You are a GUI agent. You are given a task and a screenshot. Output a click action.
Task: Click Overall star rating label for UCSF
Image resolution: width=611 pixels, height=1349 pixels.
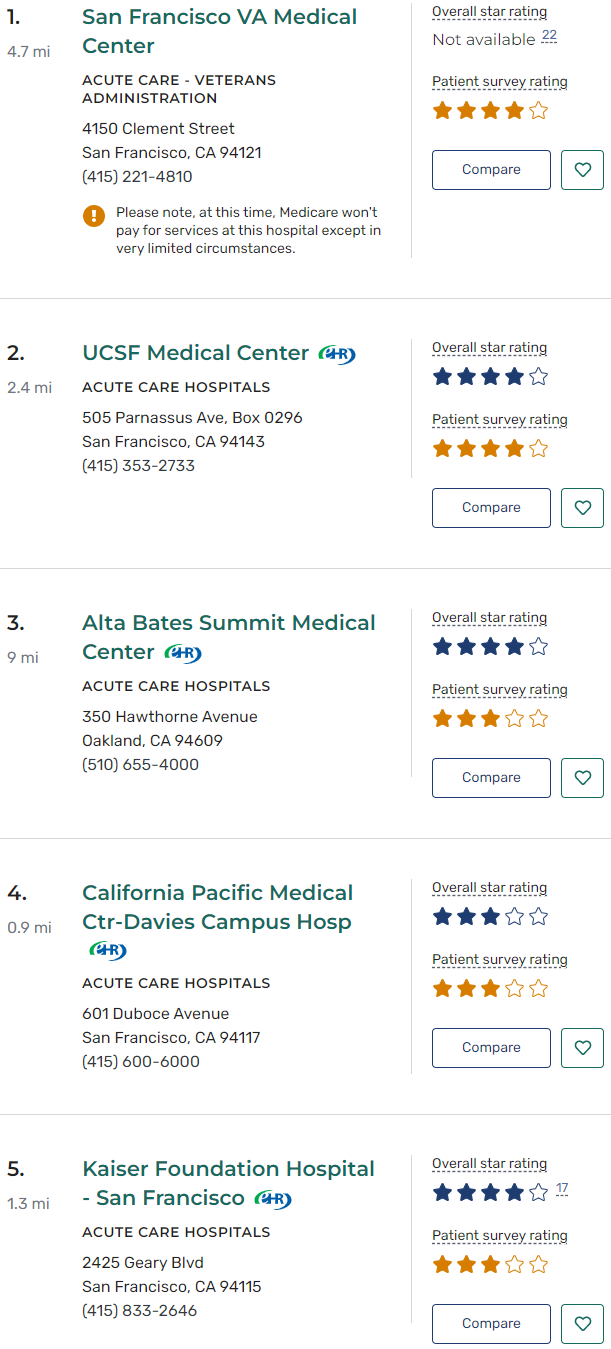[489, 348]
